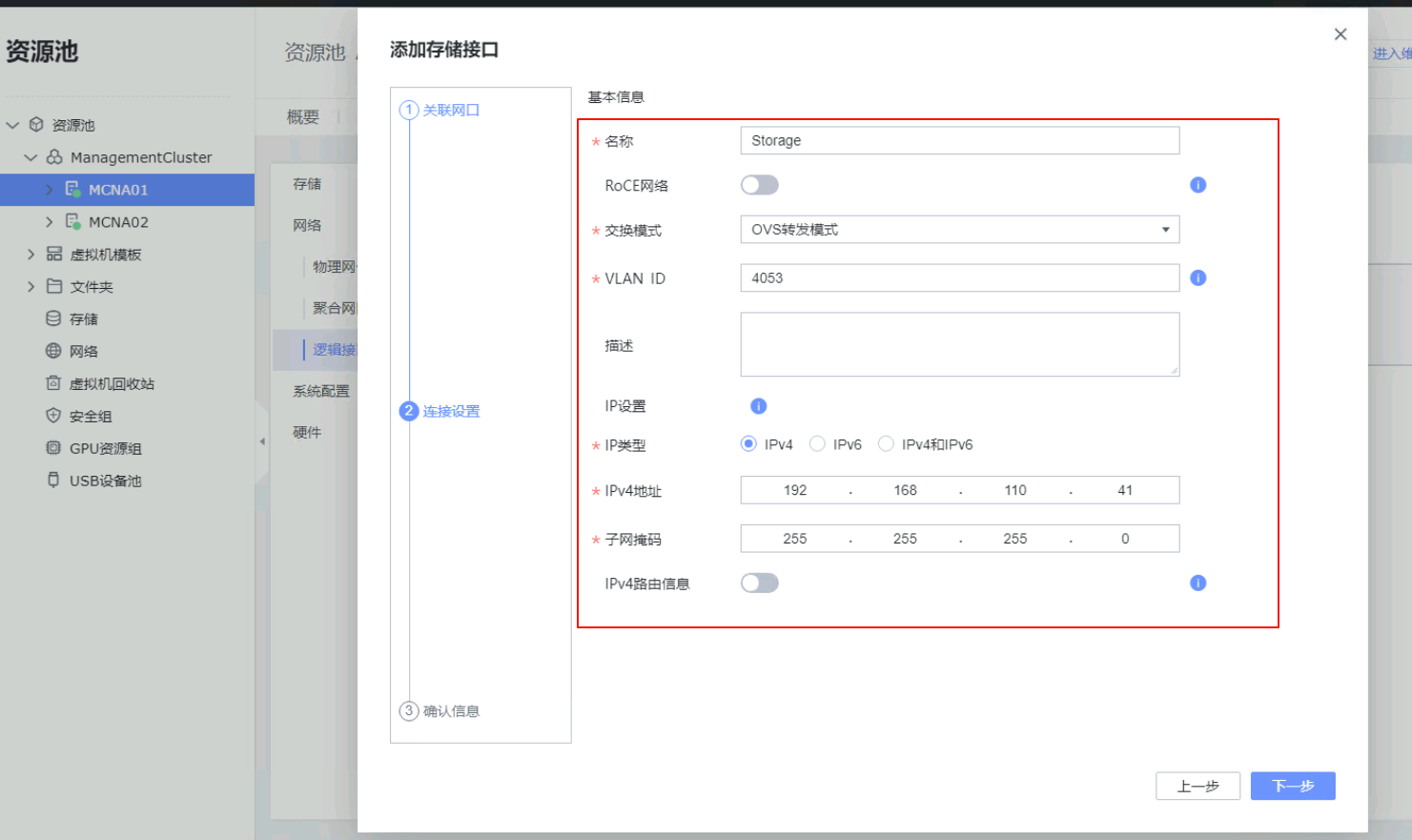Click the info icon beside IP设置

(x=758, y=406)
